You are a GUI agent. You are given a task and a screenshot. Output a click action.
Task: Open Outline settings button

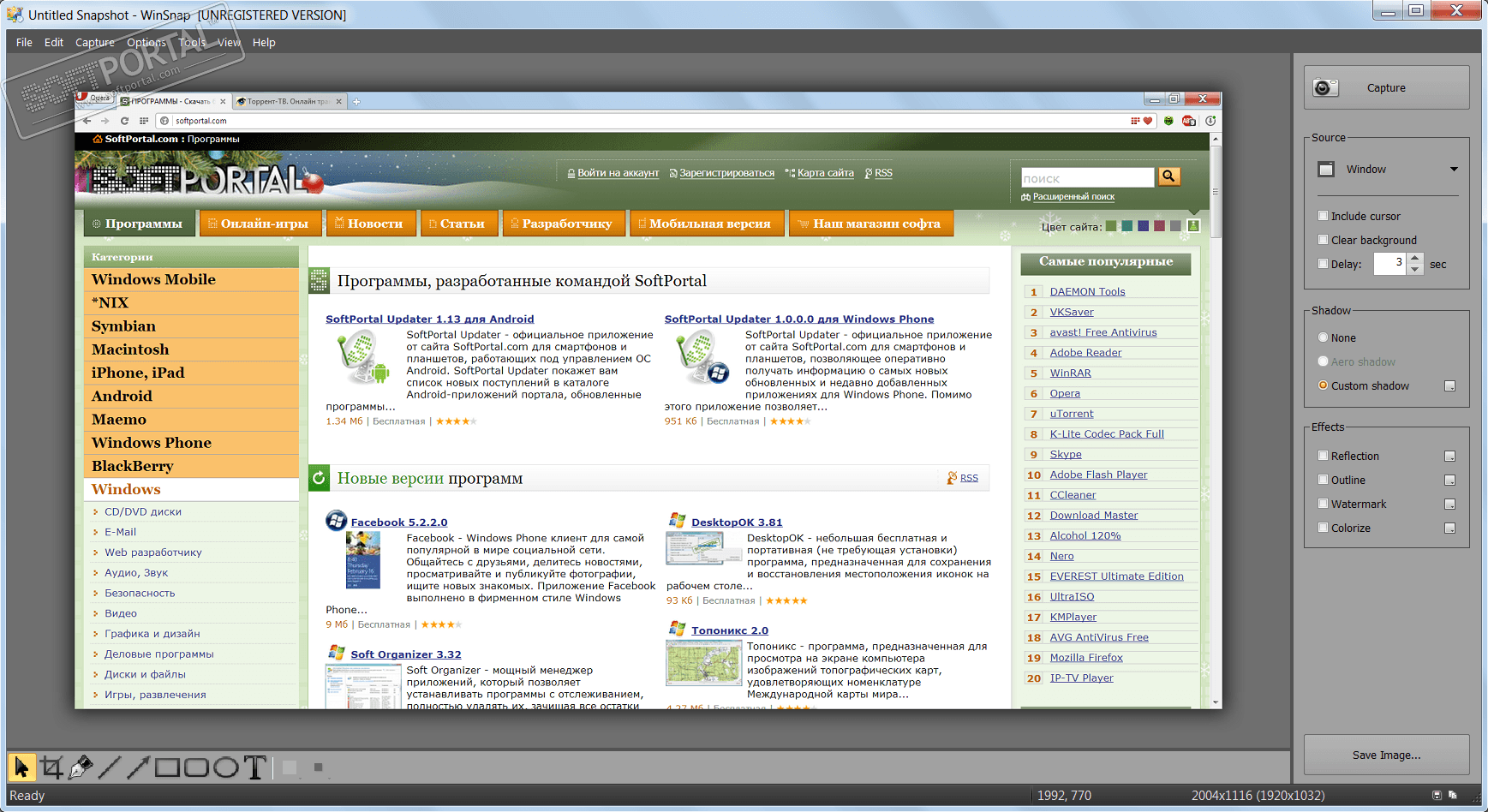click(x=1450, y=481)
